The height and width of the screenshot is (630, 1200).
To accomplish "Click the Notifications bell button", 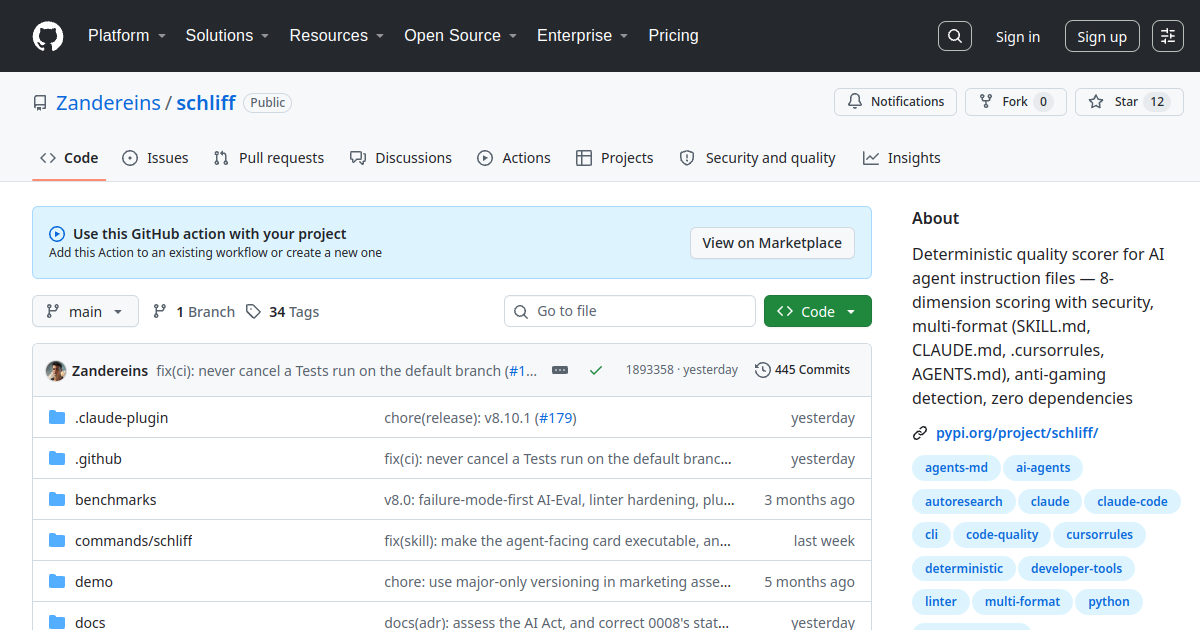I will point(895,102).
